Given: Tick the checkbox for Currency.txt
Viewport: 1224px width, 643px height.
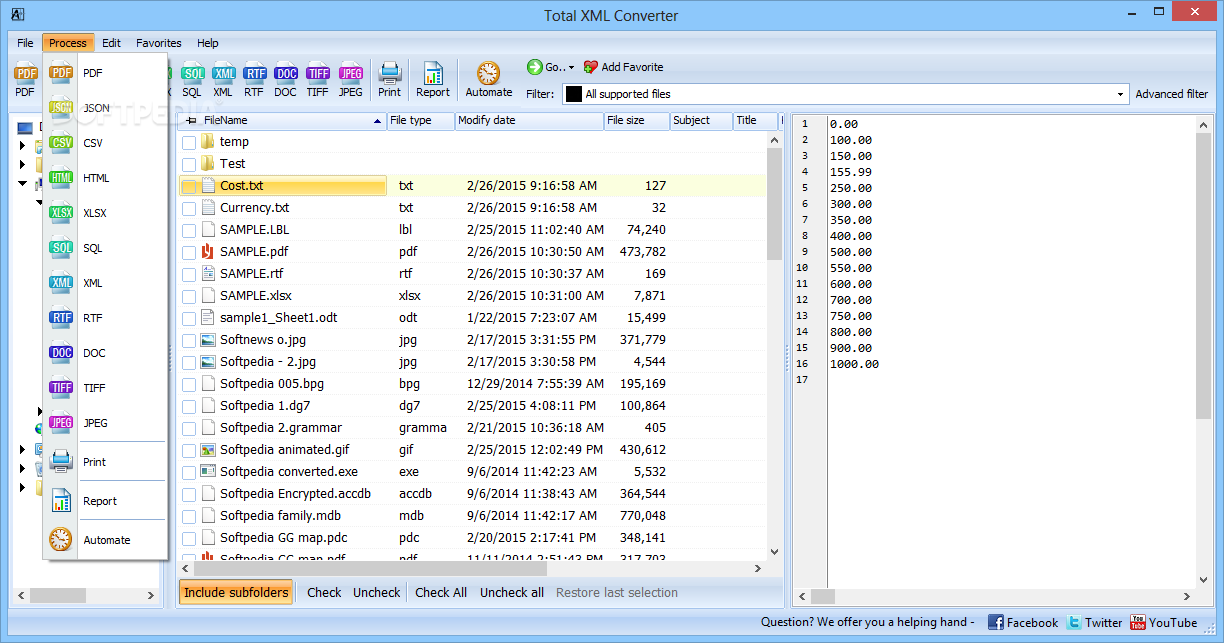Looking at the screenshot, I should (189, 209).
